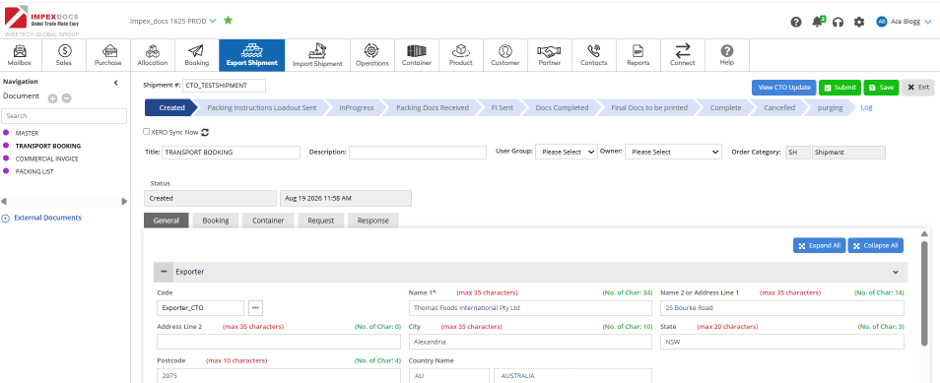
Task: Select the MASTER document
Action: click(x=27, y=133)
